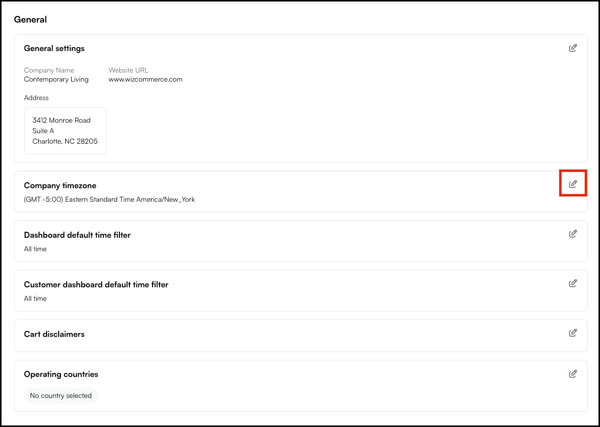Open the www.wizcommerce.com website link
Screen dimensions: 600x427
pyautogui.click(x=145, y=79)
